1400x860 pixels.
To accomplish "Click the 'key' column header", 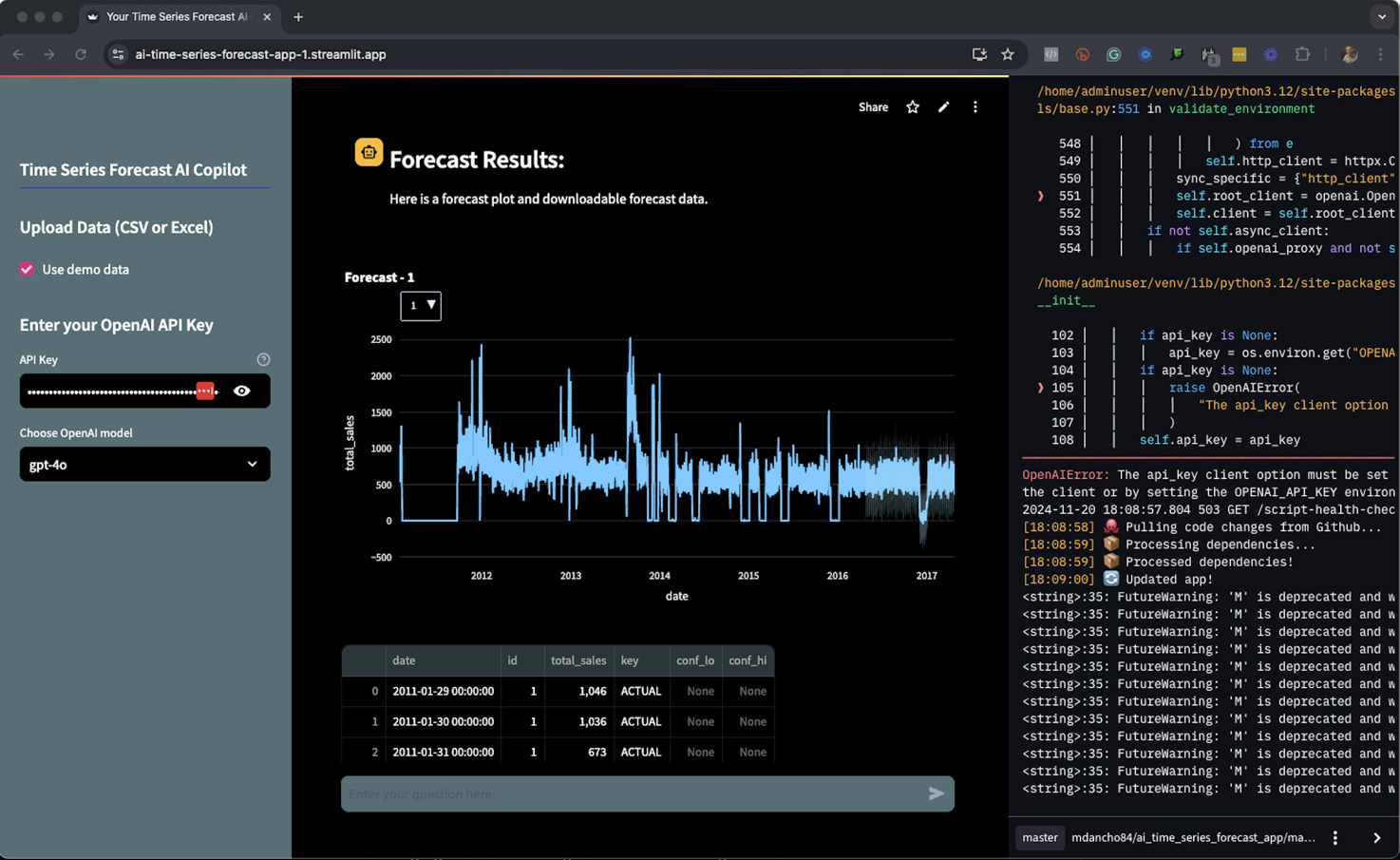I will coord(641,660).
